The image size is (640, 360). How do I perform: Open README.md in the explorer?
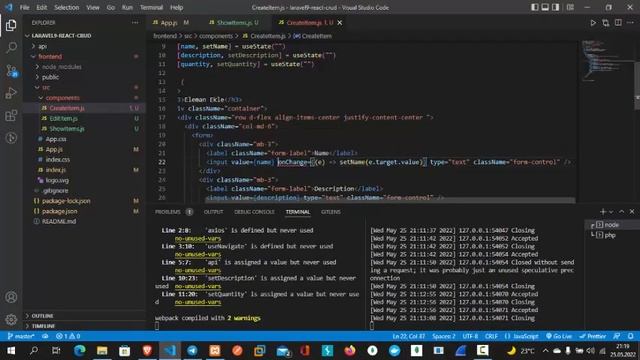(59, 221)
